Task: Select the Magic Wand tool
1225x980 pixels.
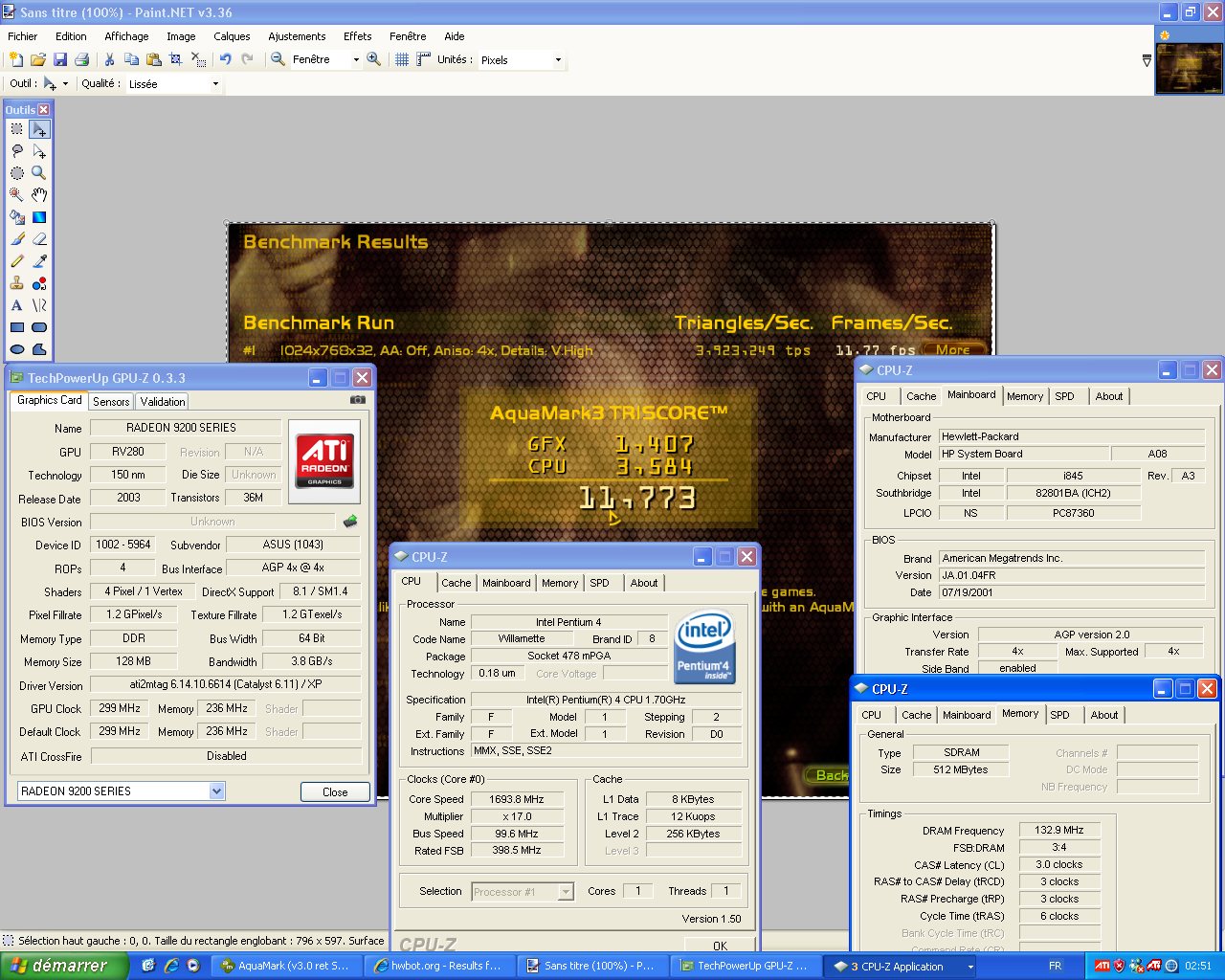Action: click(x=17, y=195)
